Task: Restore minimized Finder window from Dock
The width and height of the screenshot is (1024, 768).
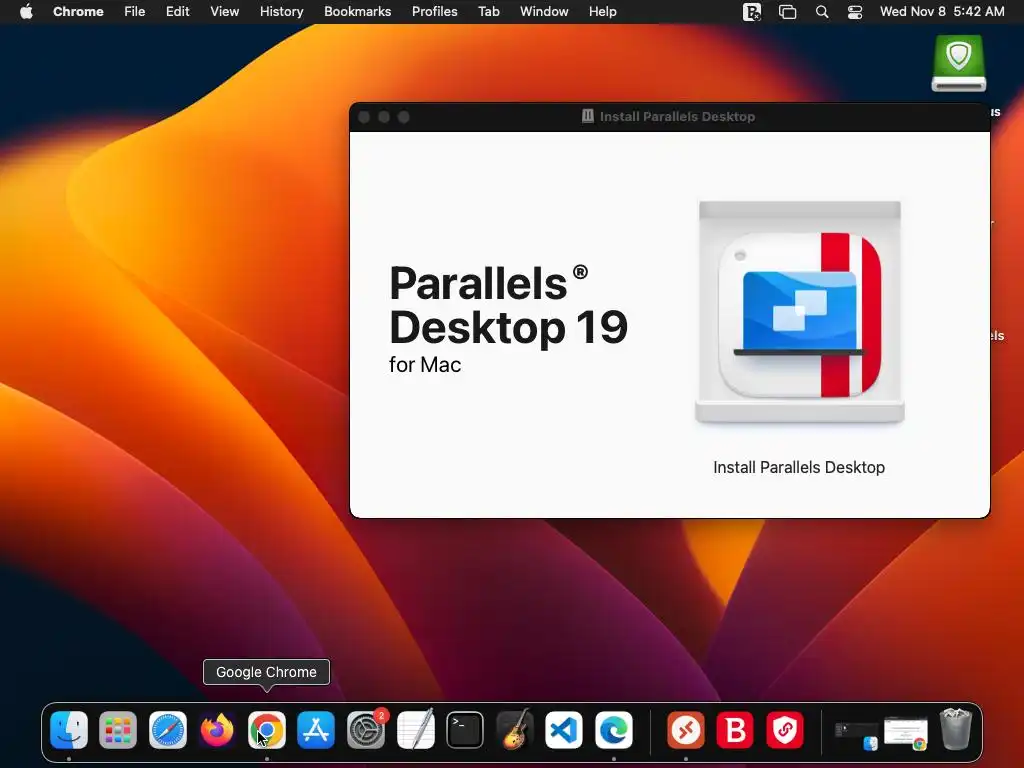Action: [x=857, y=734]
